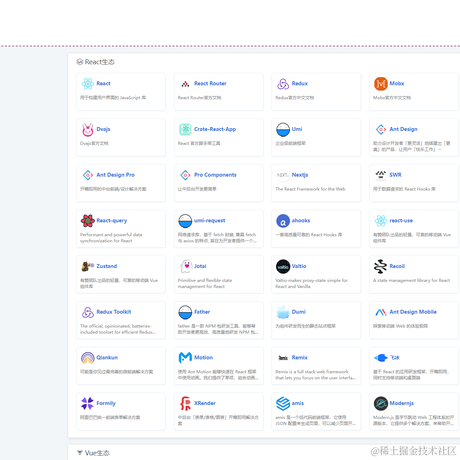
Task: Click the Recoil squiggle logo icon
Action: 380,266
